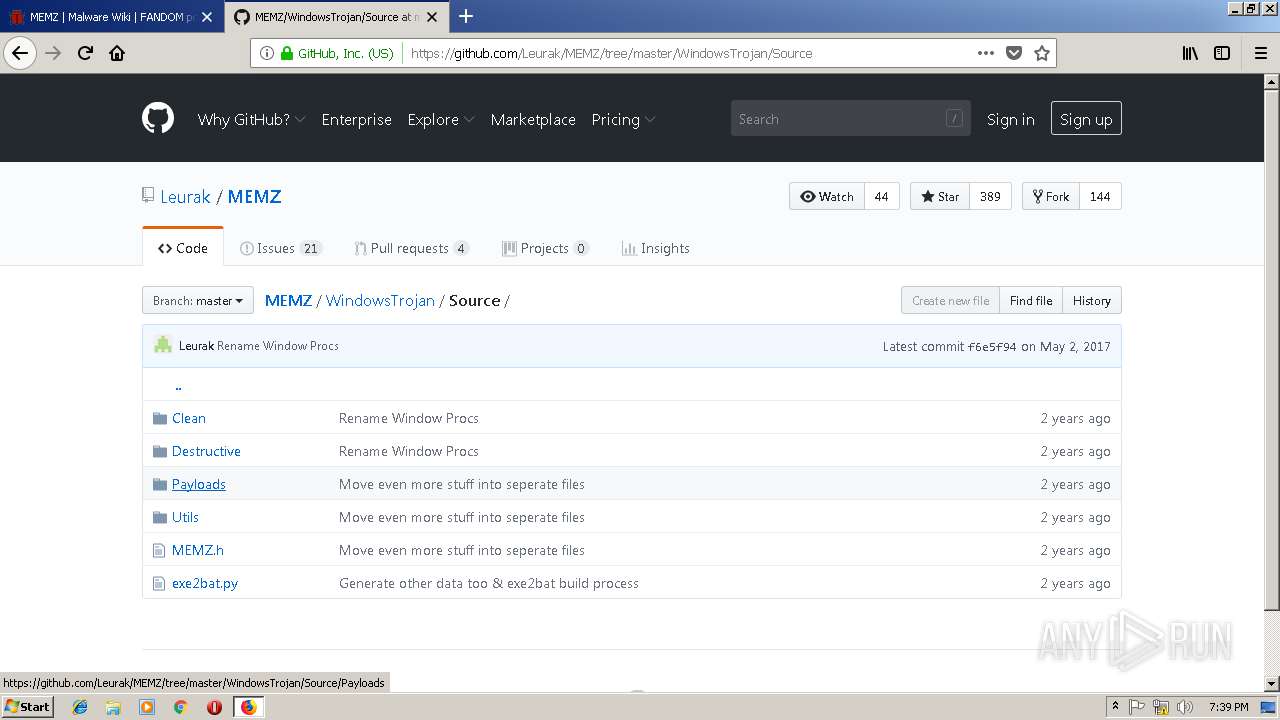Expand the Pricing menu
1280x720 pixels.
coord(623,119)
